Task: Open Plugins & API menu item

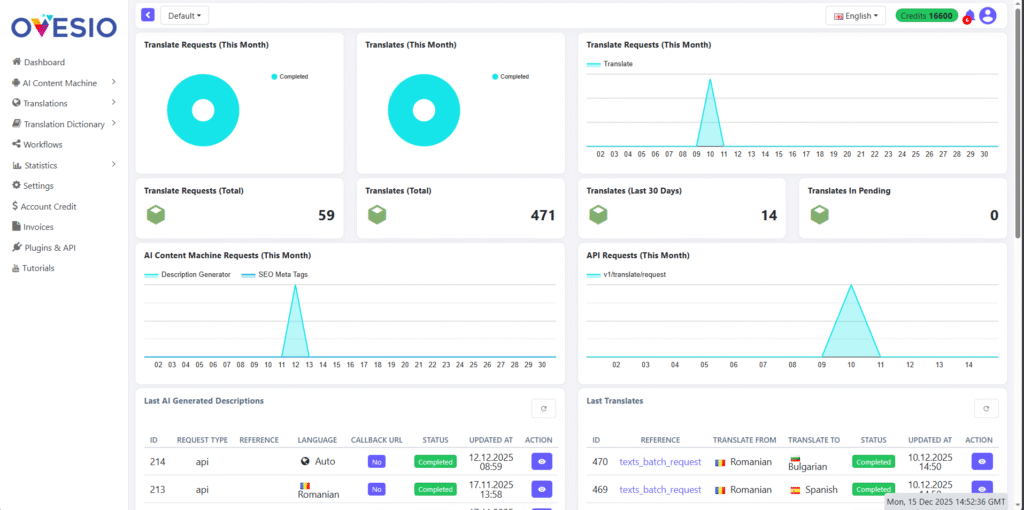Action: (55, 248)
